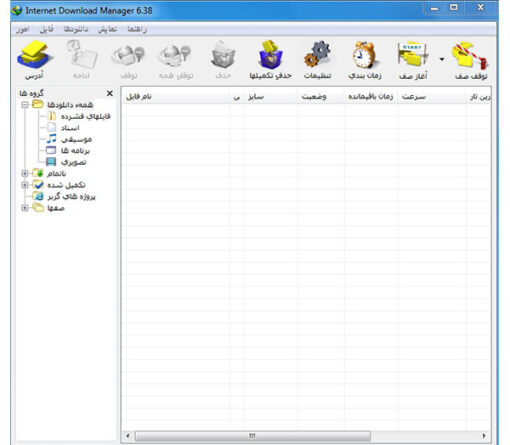510x445 pixels.
Task: Sort by سرعت (Transfer rate) column
Action: point(432,97)
